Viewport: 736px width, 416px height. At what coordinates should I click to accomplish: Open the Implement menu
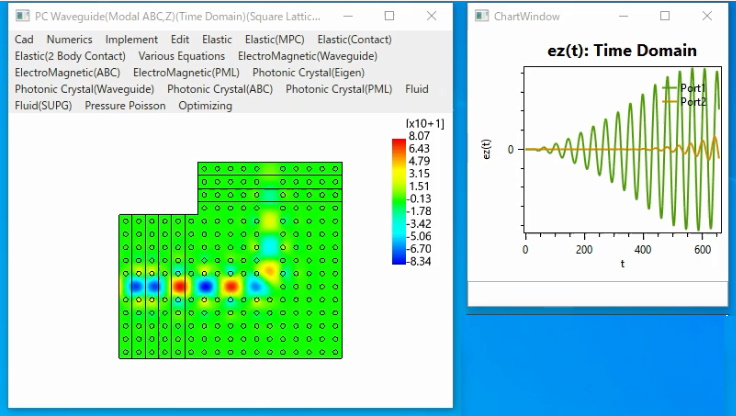click(x=131, y=39)
